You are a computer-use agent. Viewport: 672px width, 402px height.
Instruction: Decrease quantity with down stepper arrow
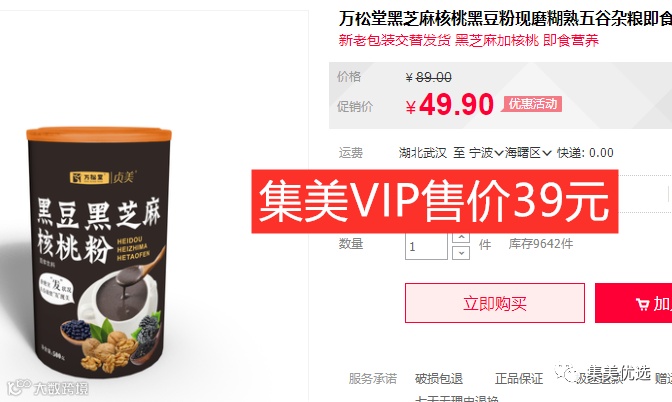click(x=461, y=253)
